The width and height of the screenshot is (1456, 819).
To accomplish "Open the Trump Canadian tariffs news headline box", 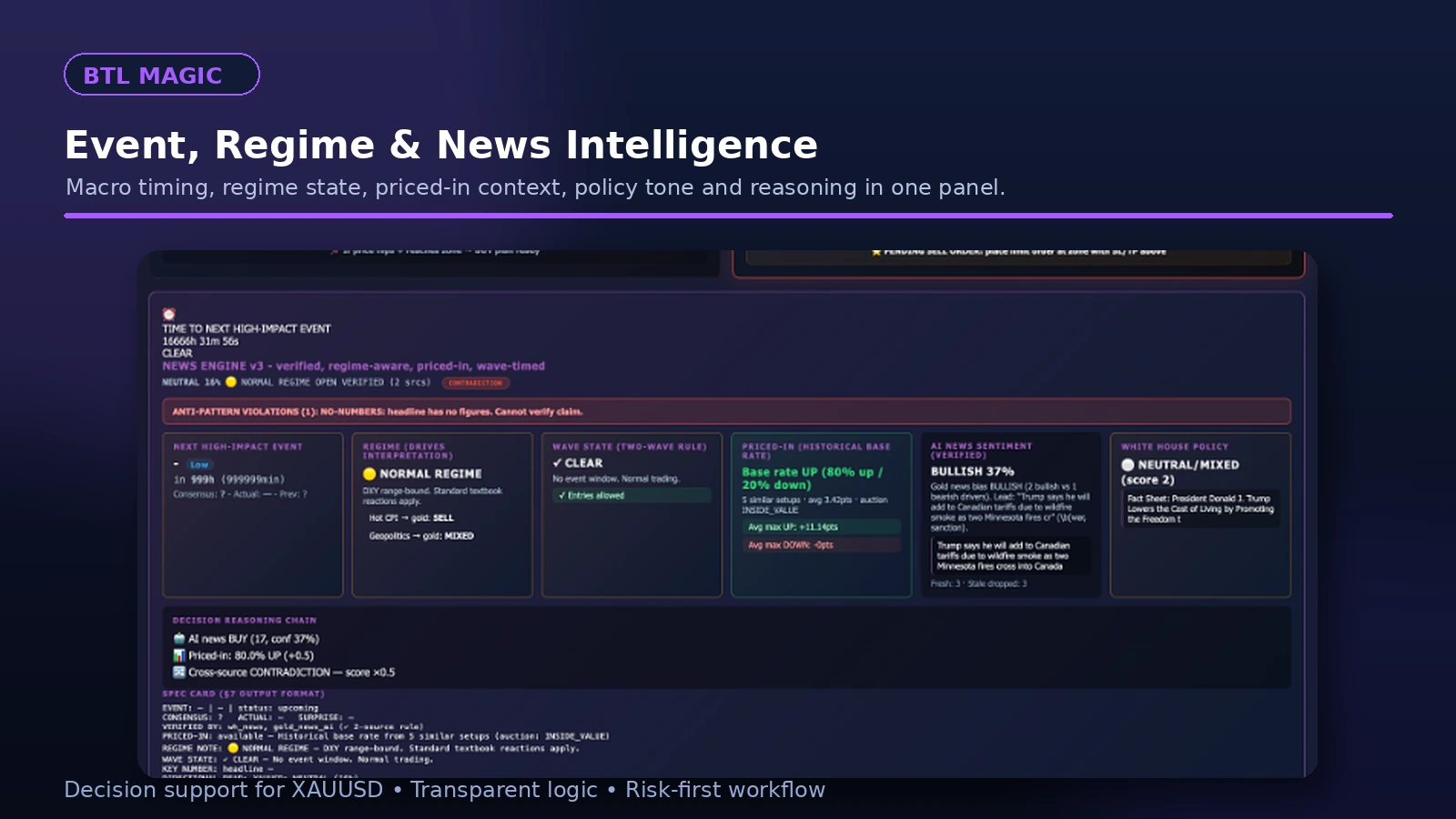I will point(1010,555).
